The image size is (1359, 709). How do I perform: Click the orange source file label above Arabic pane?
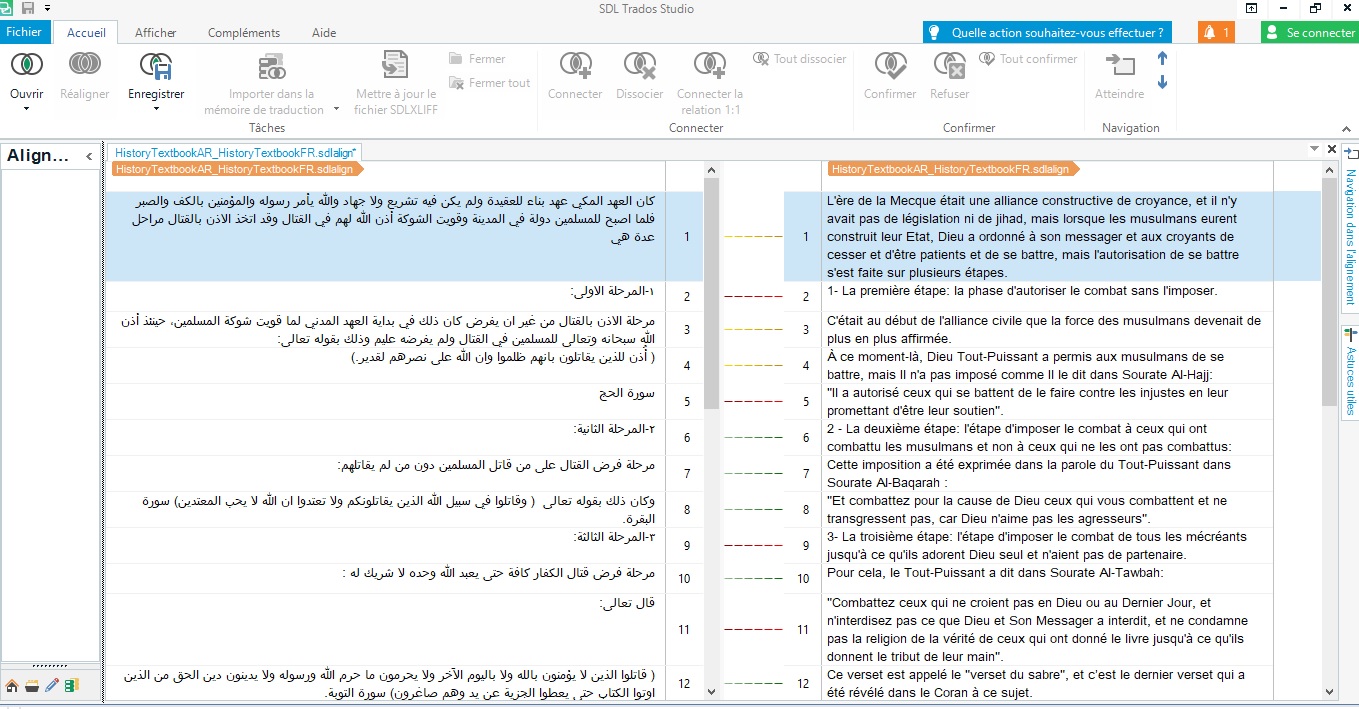(x=240, y=169)
